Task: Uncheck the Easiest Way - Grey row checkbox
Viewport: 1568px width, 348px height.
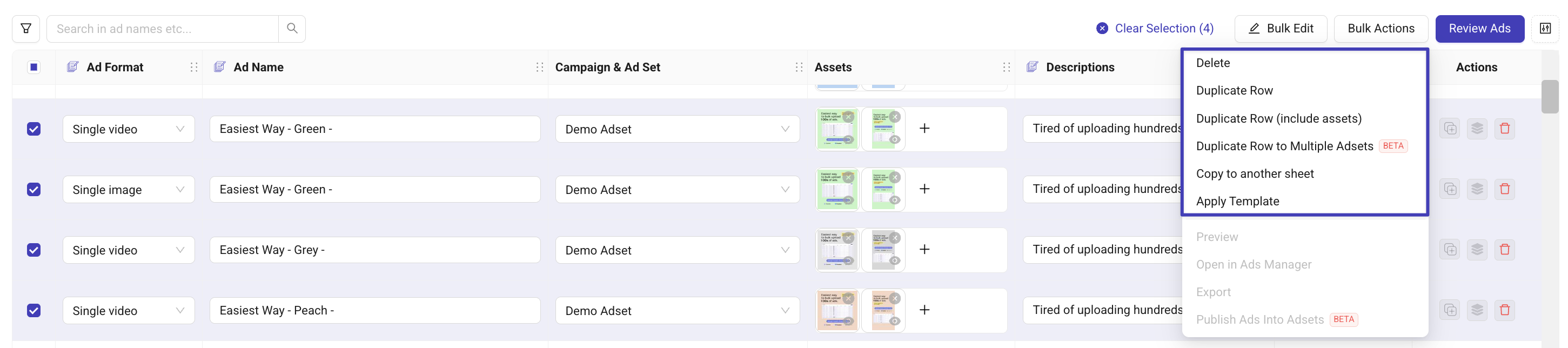Action: 34,250
